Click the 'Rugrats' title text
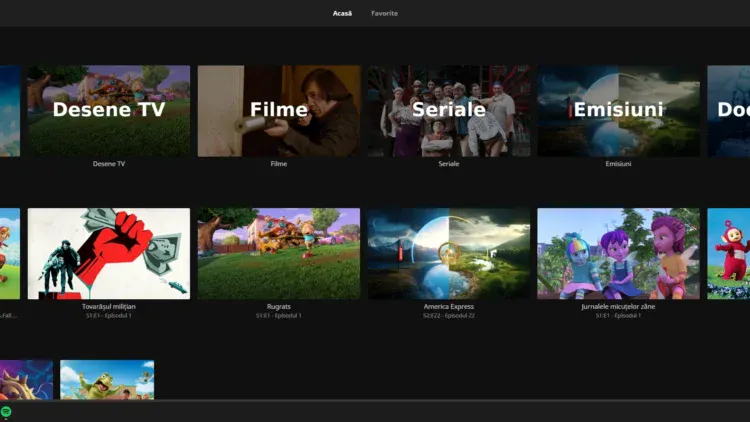The width and height of the screenshot is (750, 422). click(279, 306)
